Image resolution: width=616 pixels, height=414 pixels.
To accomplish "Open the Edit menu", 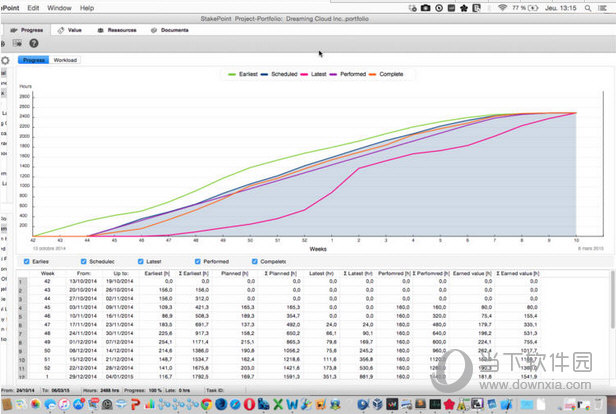I will click(x=33, y=8).
